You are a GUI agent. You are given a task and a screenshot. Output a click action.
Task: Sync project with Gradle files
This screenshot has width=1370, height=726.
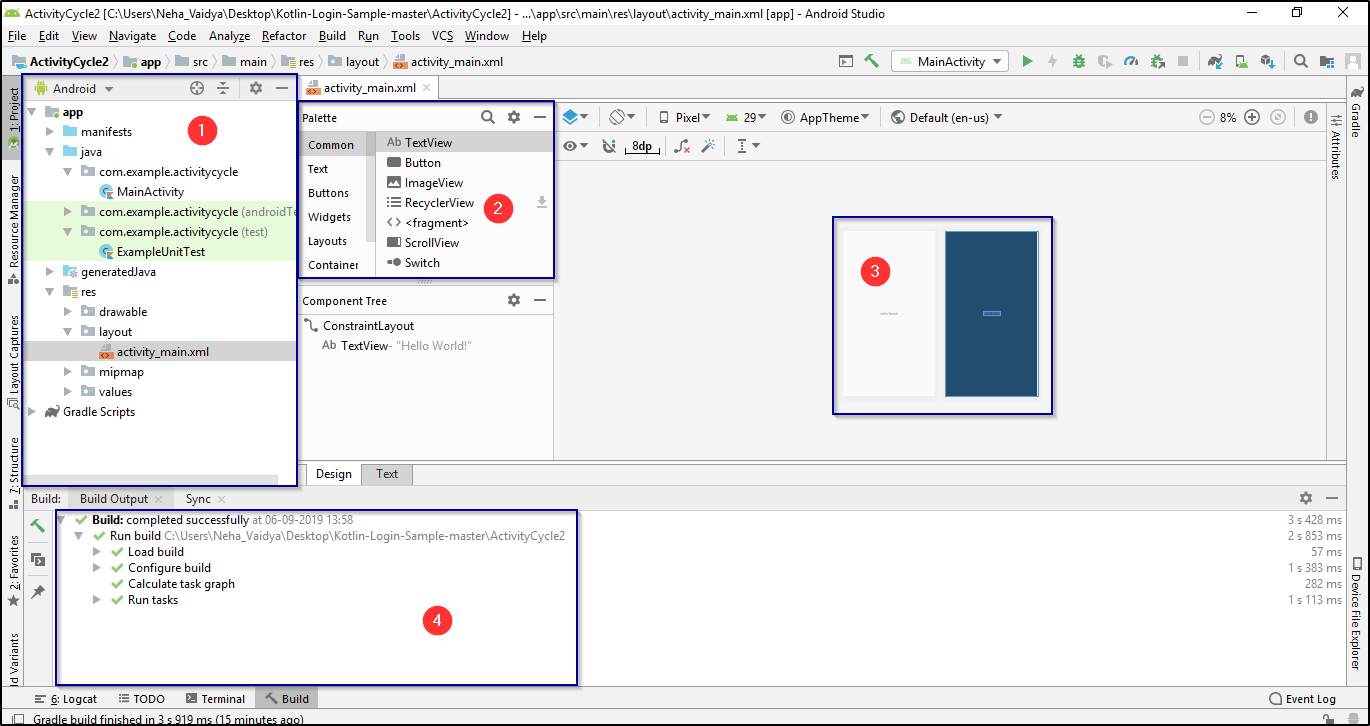point(1214,61)
